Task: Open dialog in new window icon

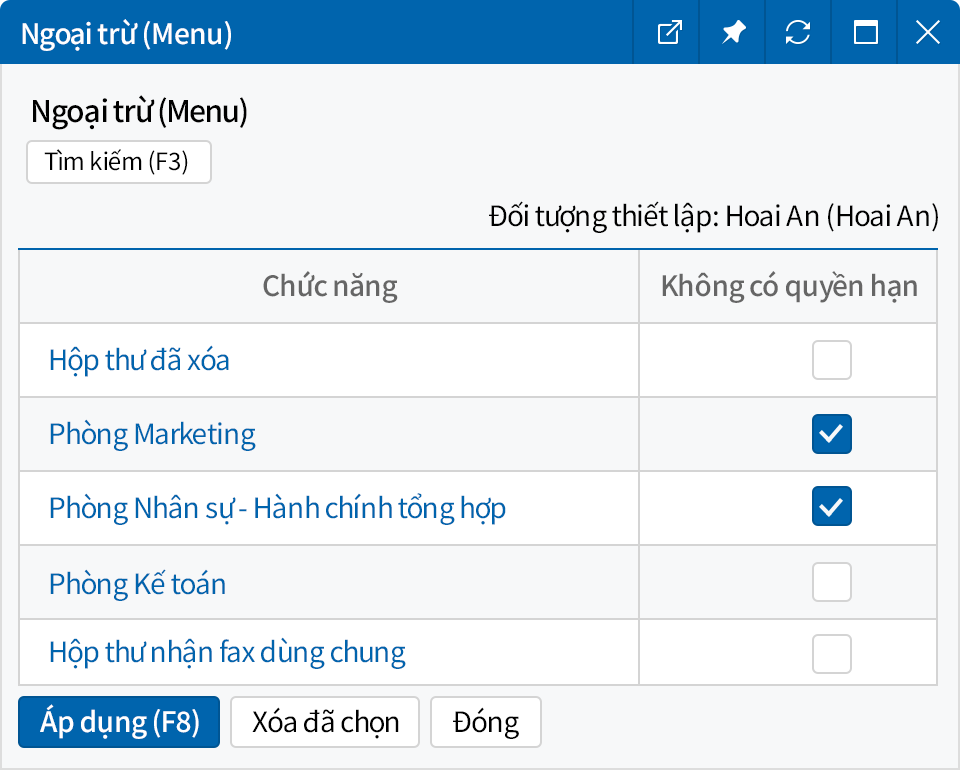Action: pyautogui.click(x=669, y=32)
